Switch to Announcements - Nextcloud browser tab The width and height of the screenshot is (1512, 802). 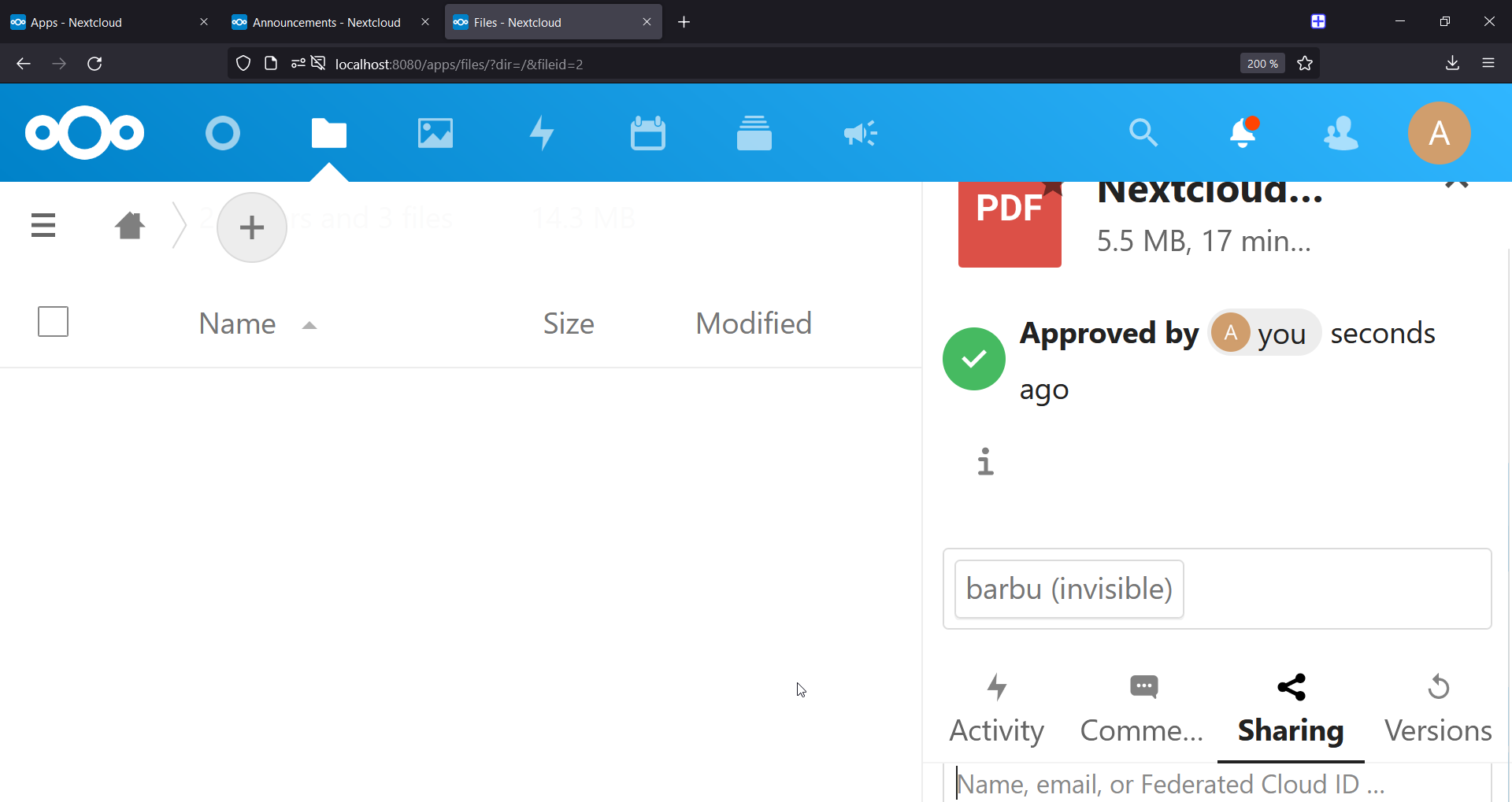pos(332,22)
